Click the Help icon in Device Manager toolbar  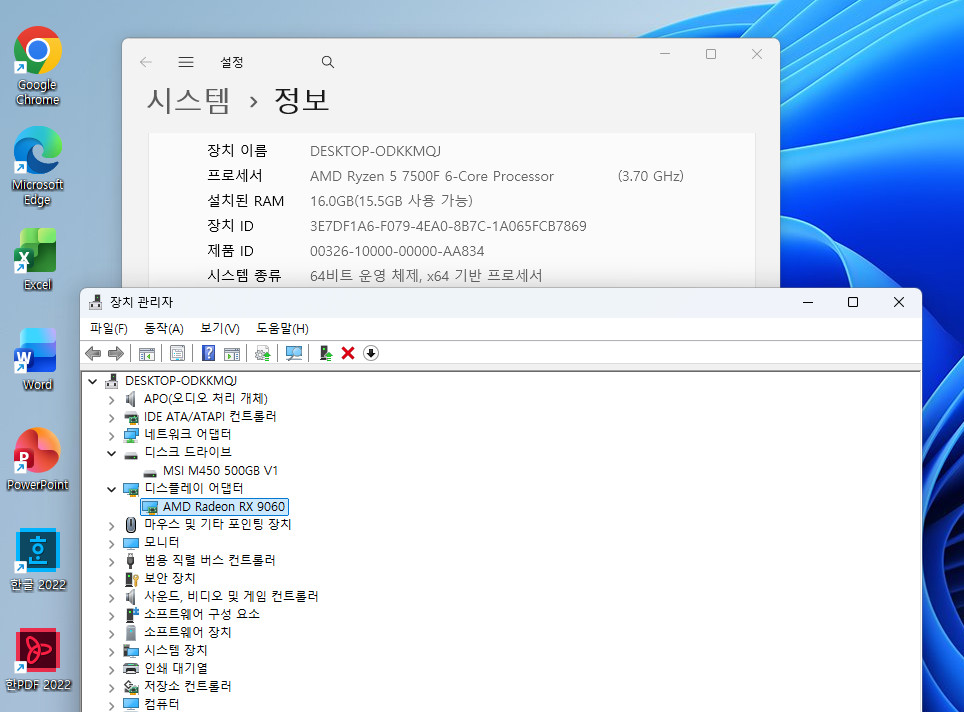tap(207, 353)
